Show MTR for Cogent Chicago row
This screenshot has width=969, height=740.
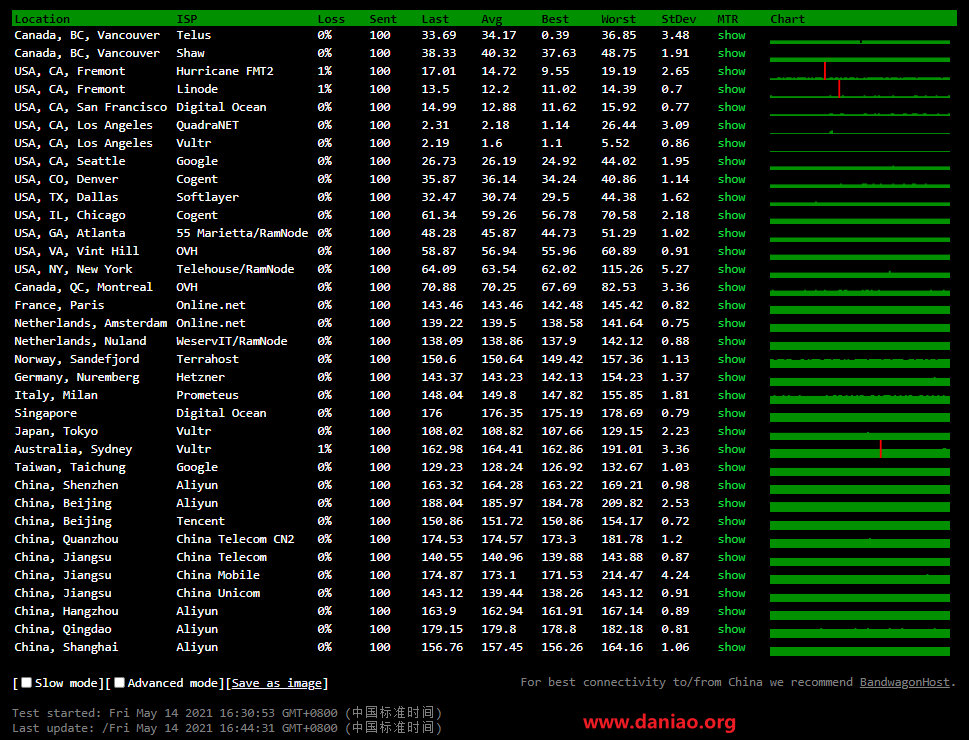click(732, 215)
